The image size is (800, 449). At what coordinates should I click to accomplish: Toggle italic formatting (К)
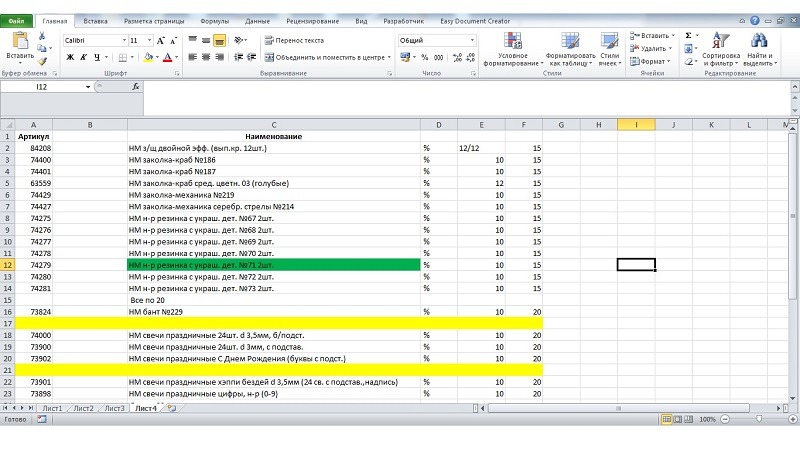[84, 58]
